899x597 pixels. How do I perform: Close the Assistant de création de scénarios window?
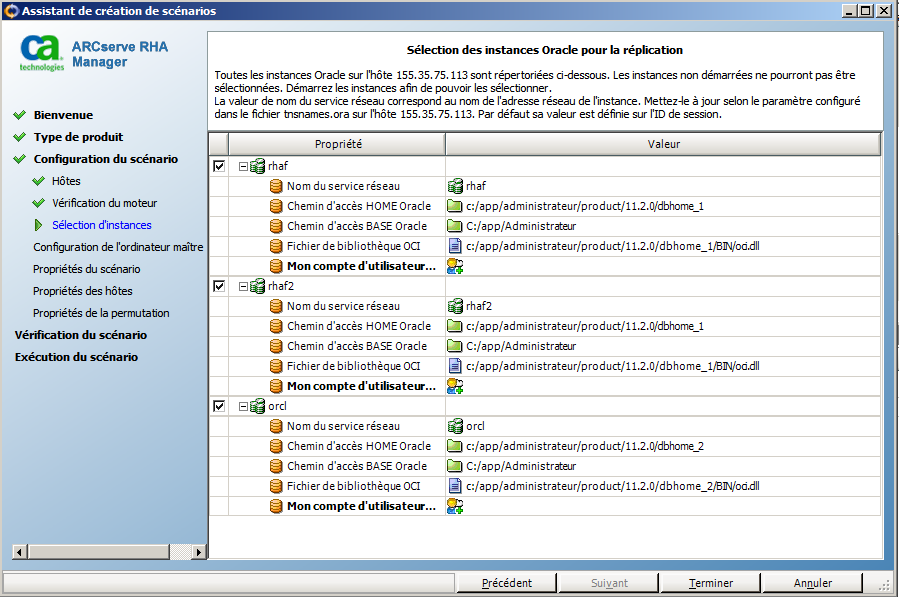pyautogui.click(x=884, y=10)
